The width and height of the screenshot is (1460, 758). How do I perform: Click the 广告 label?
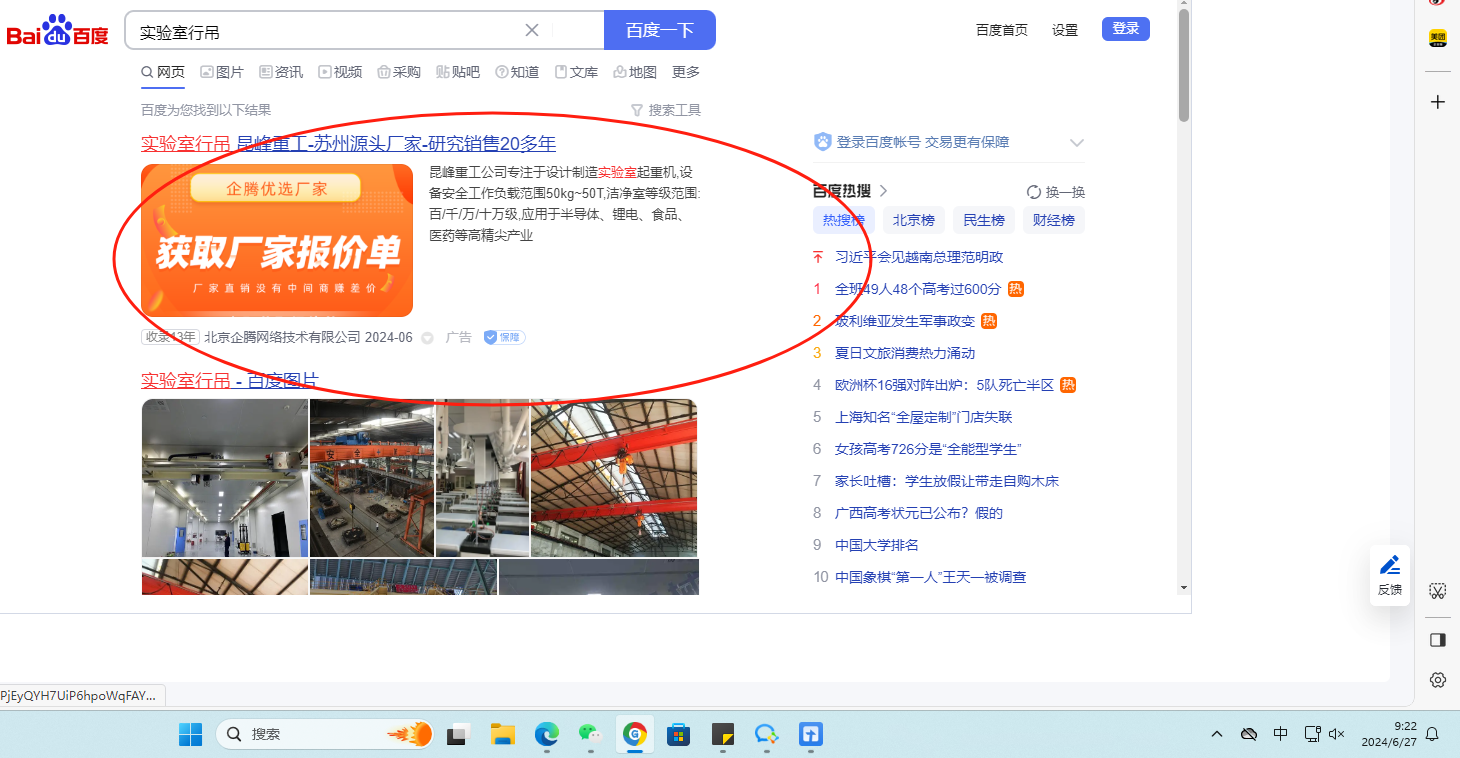click(x=459, y=337)
